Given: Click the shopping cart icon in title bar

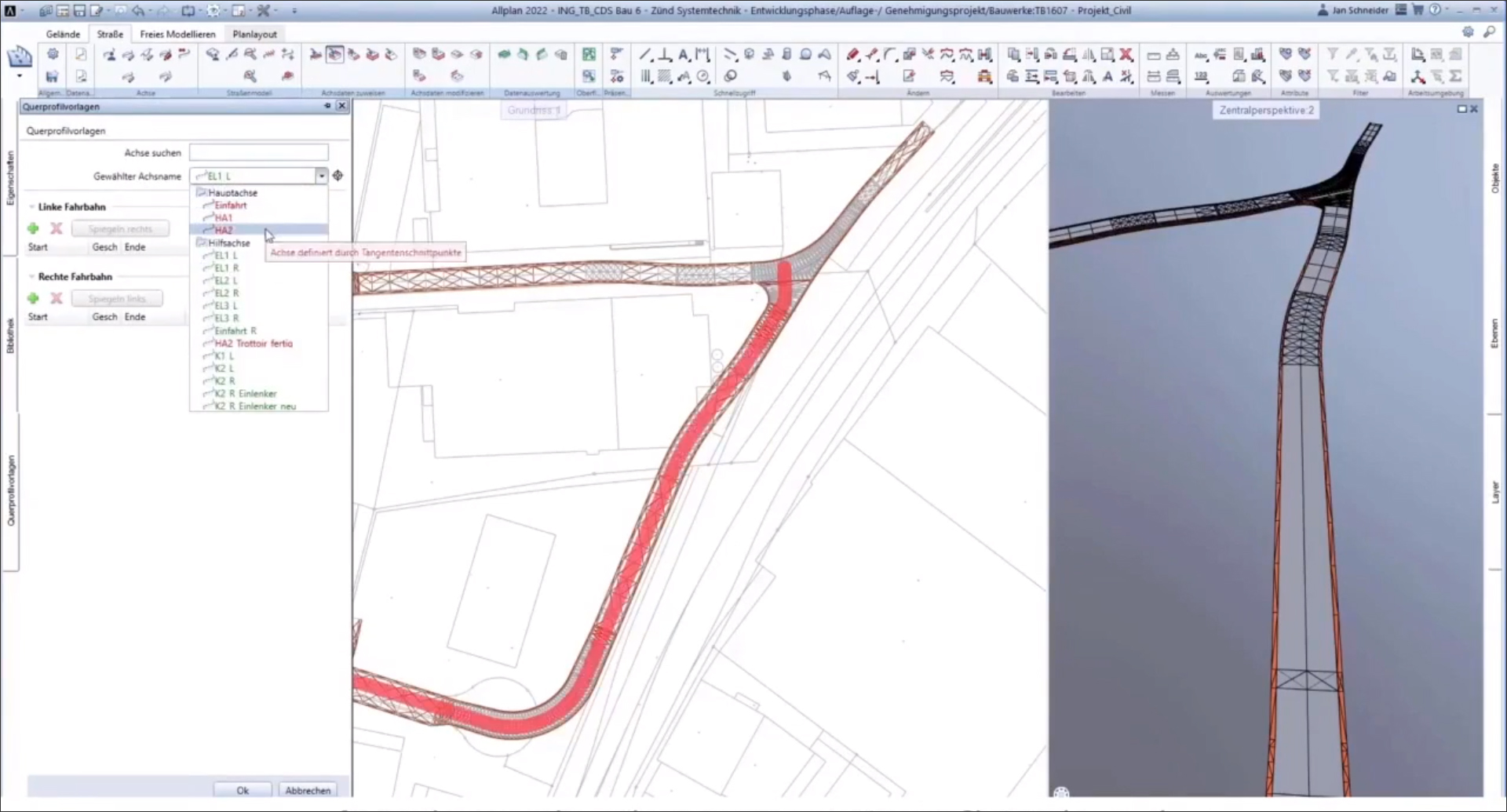Looking at the screenshot, I should click(x=1418, y=10).
